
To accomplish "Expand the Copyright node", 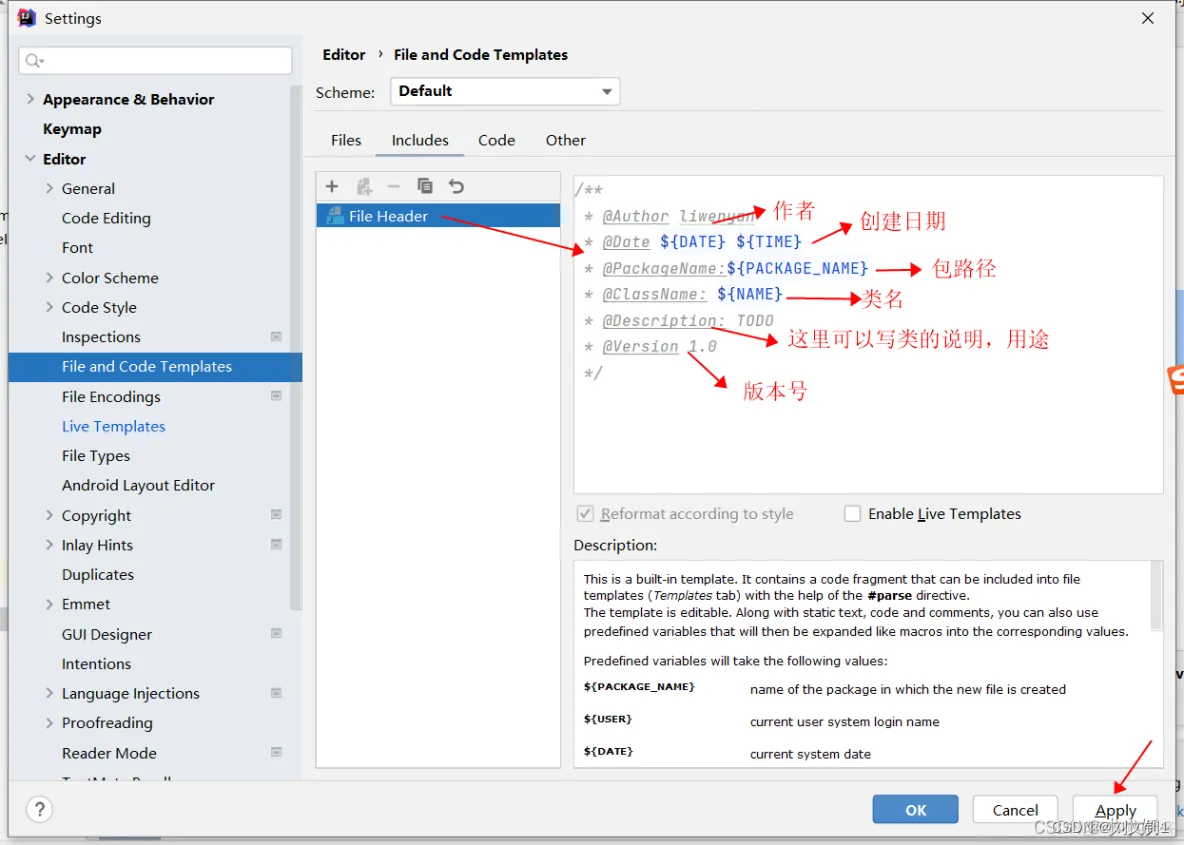I will 49,515.
